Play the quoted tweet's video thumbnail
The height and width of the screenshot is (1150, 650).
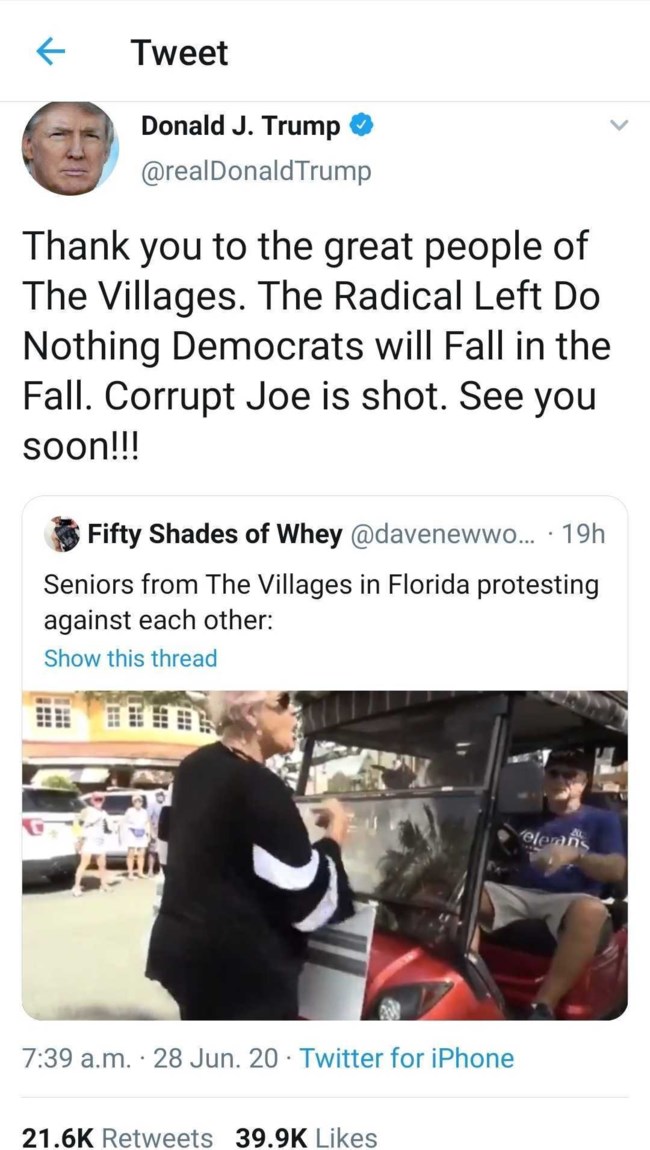pos(325,855)
